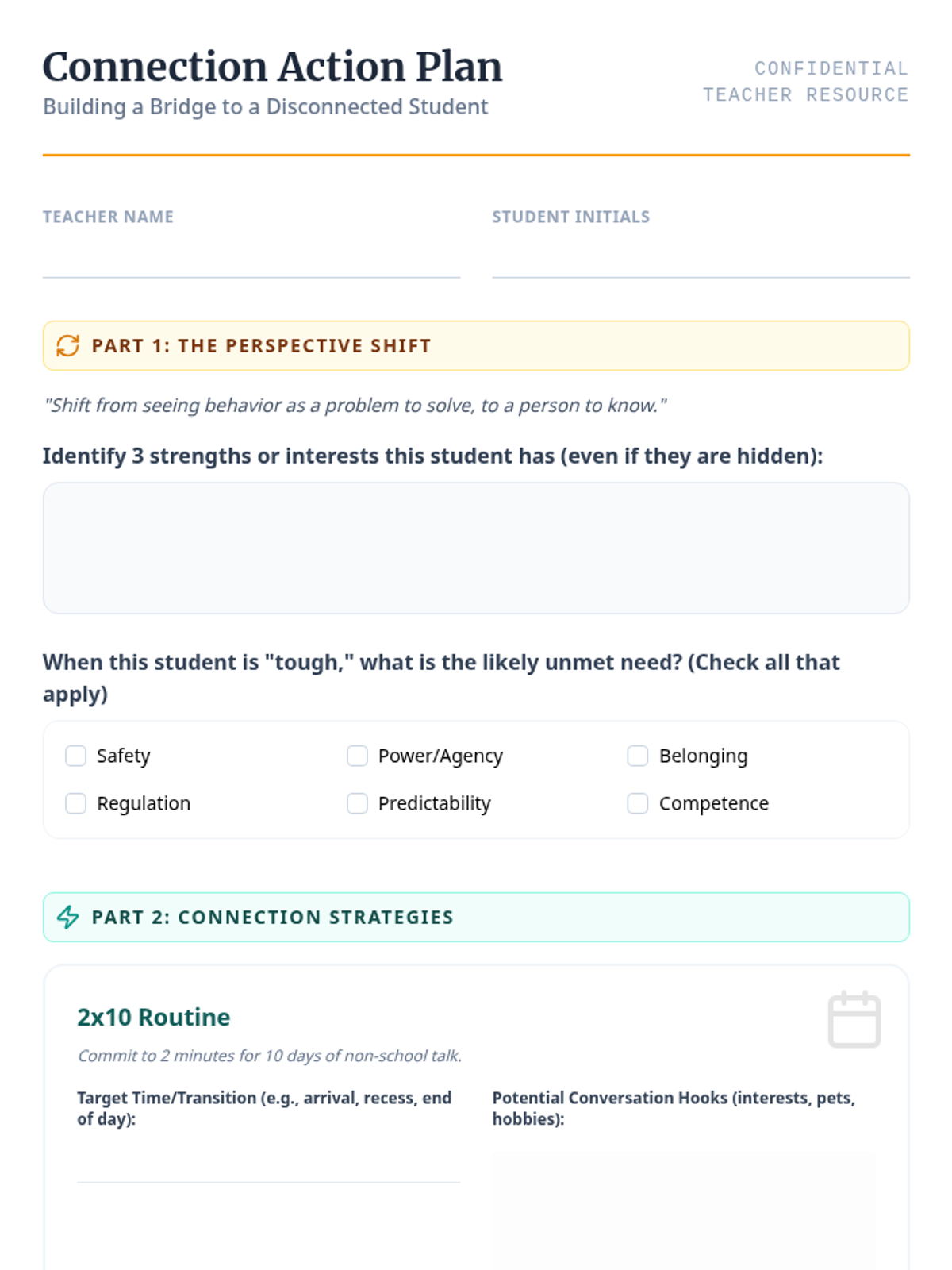Mark the Competence checkbox
The height and width of the screenshot is (1270, 952).
click(638, 803)
